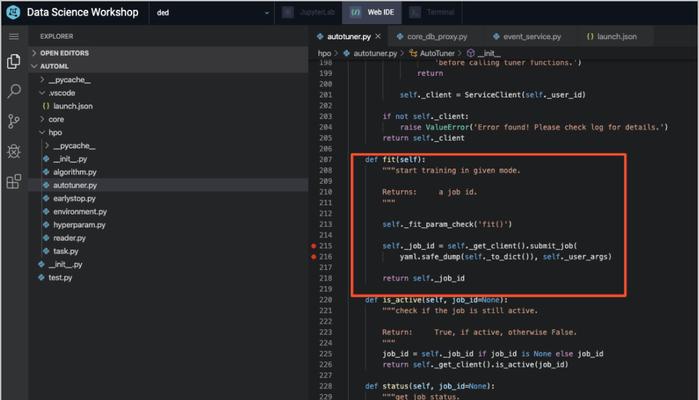
Task: Click the Python file icon beside algorithm.py
Action: click(46, 172)
